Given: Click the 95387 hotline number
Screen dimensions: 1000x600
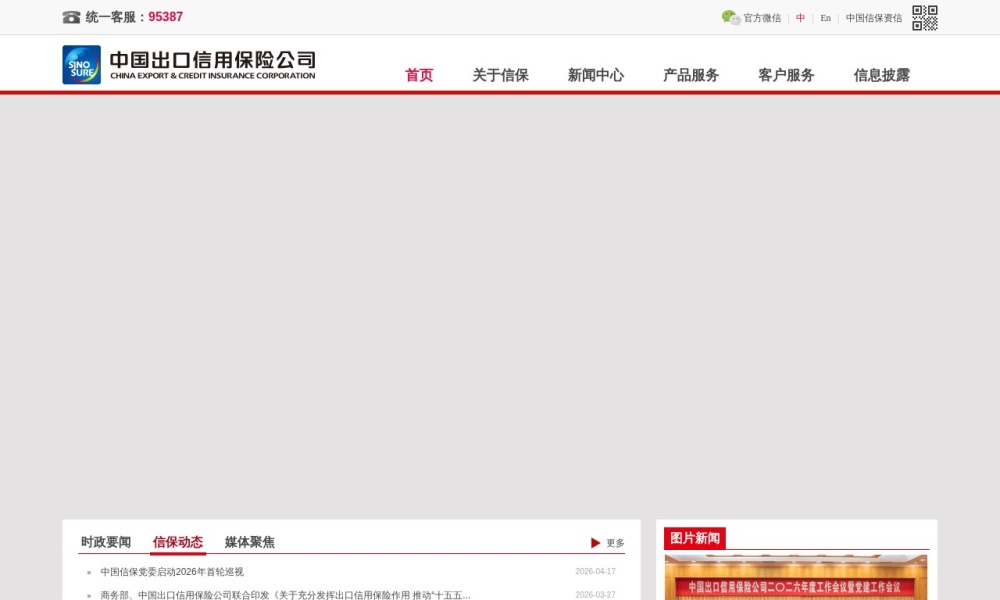Looking at the screenshot, I should point(166,17).
